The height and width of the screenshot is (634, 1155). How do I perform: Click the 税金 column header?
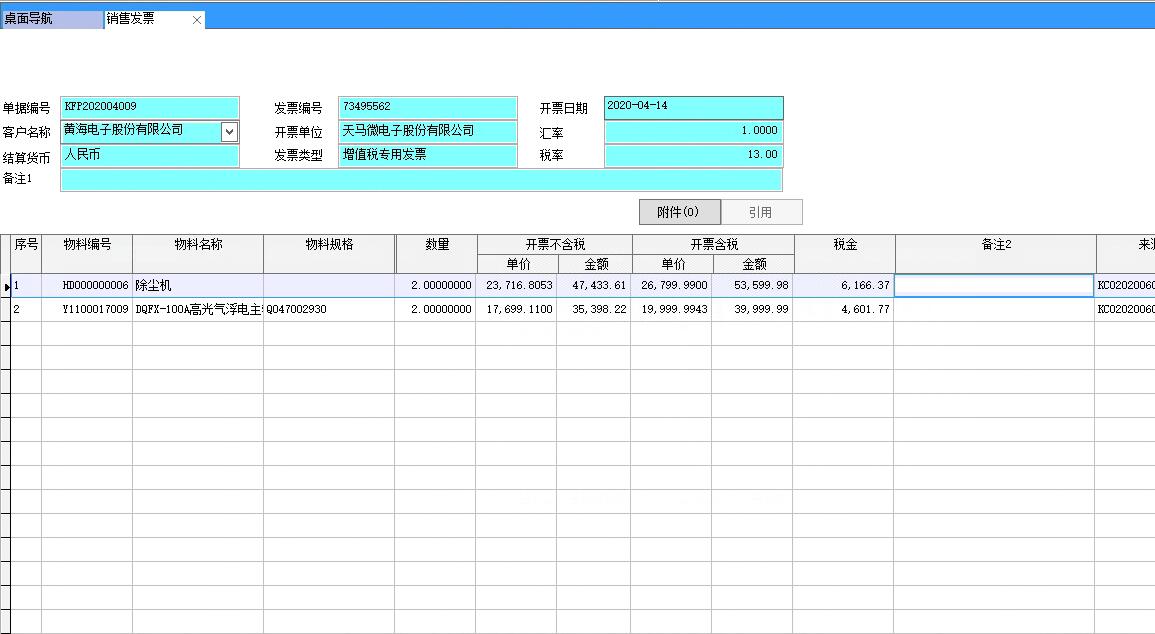[x=844, y=245]
